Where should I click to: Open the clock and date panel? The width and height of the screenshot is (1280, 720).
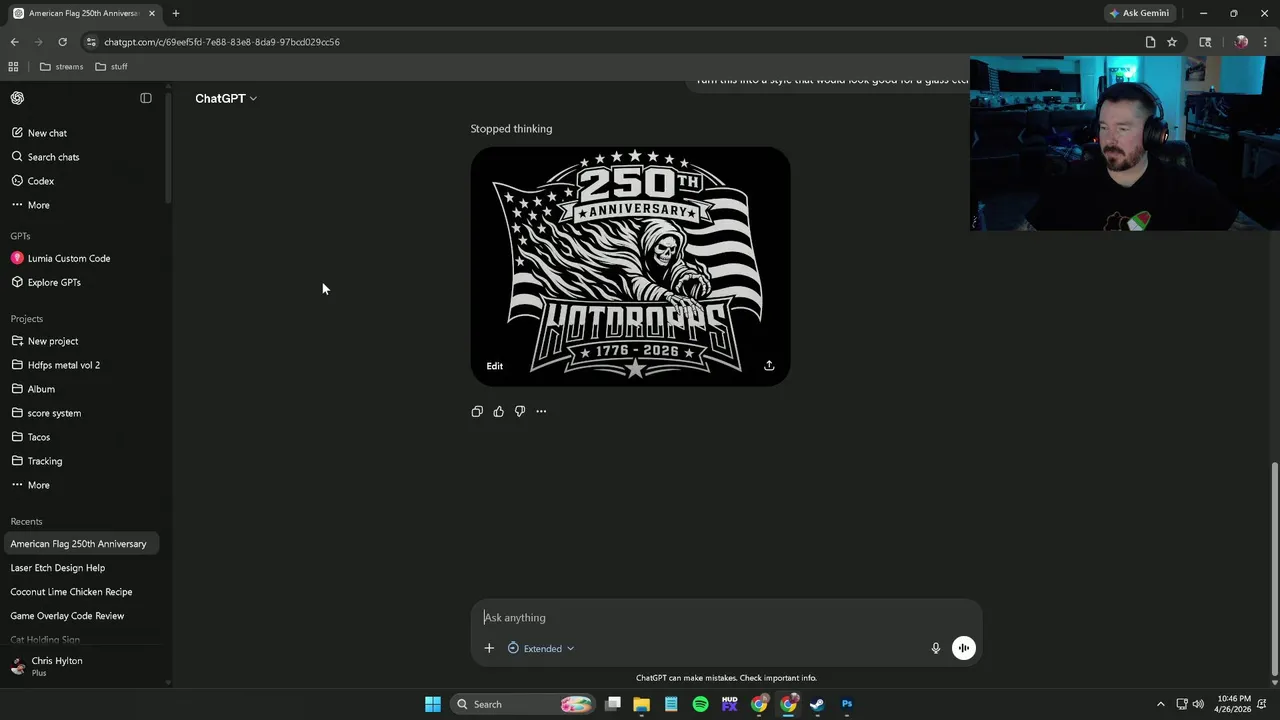(x=1235, y=704)
